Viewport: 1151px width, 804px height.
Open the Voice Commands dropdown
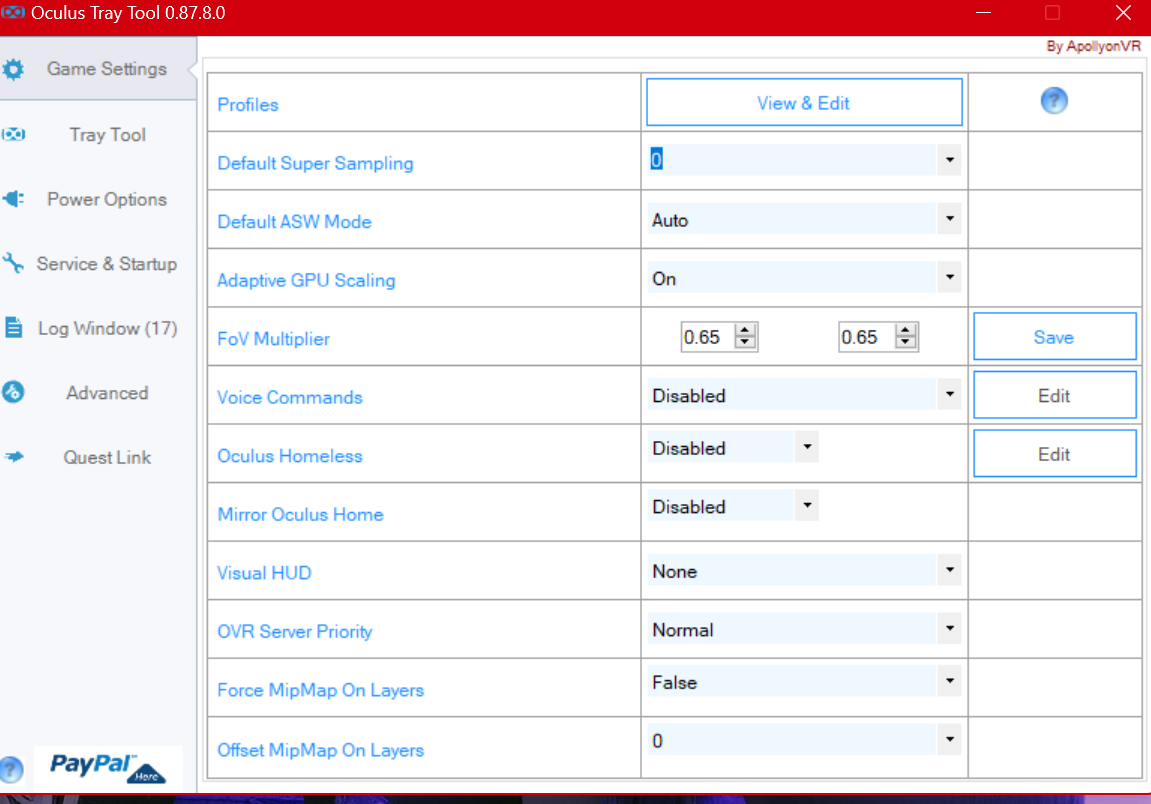click(950, 394)
